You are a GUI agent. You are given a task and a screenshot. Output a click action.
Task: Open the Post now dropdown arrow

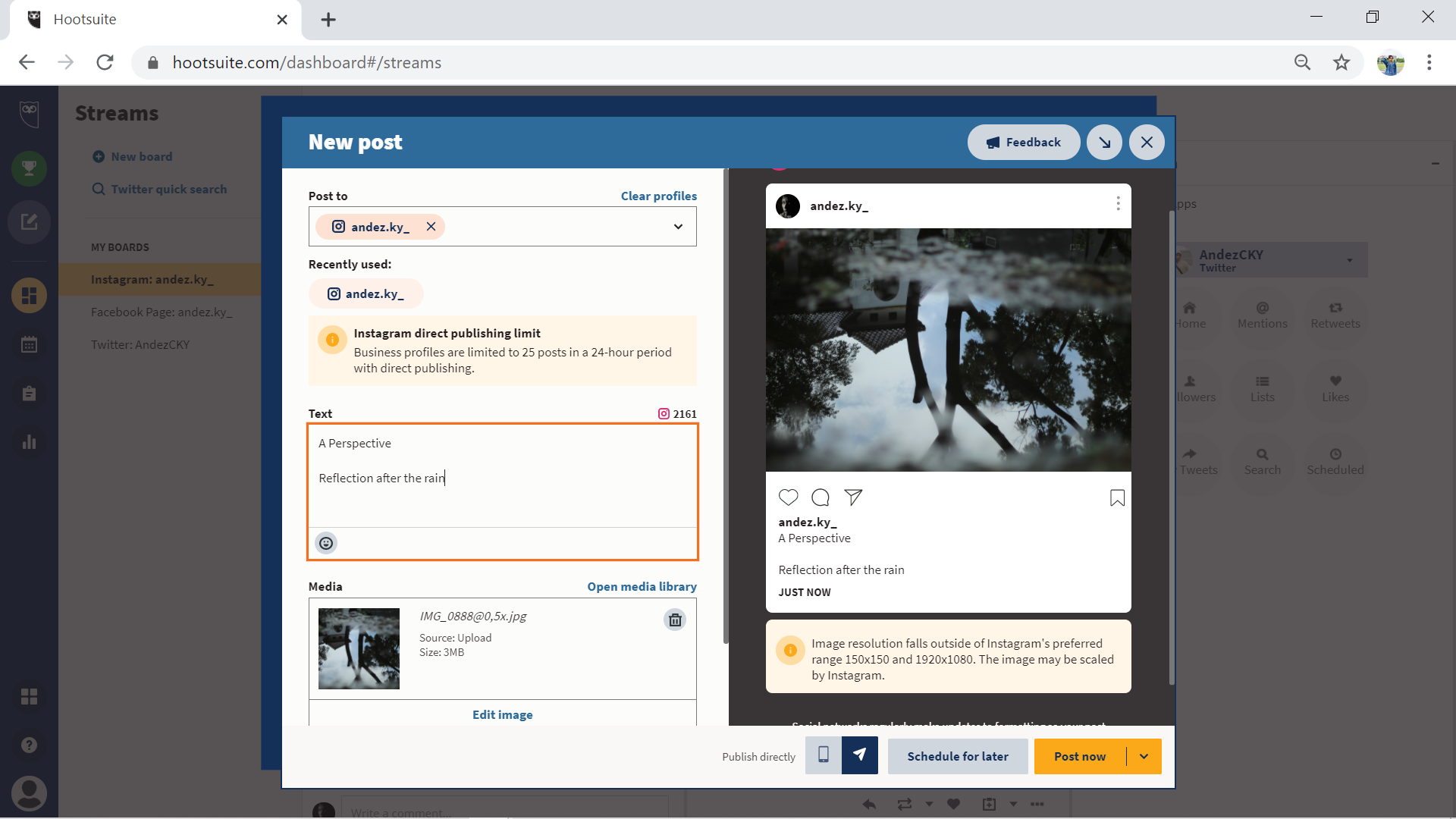click(x=1143, y=756)
